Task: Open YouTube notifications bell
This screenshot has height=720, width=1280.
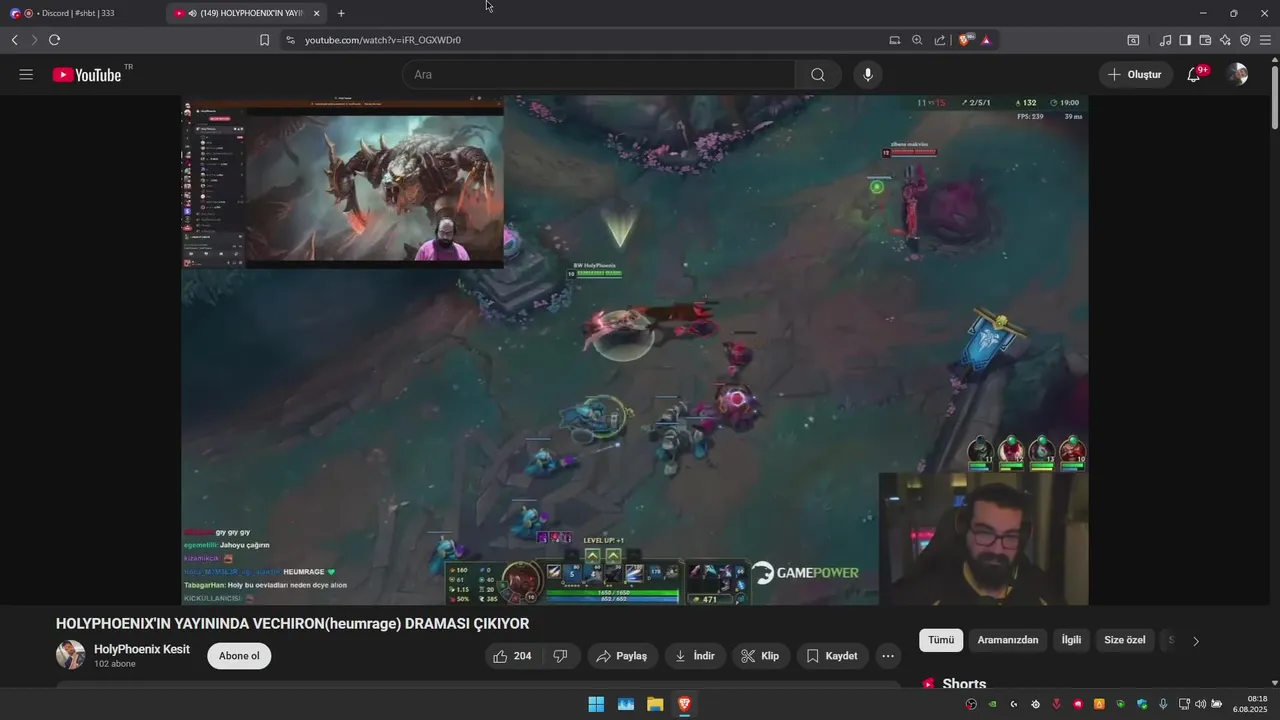Action: [x=1194, y=75]
